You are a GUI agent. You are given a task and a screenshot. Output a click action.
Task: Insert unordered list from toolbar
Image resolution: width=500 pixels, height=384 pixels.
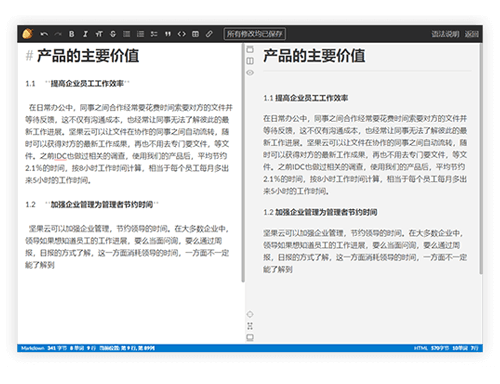(127, 34)
